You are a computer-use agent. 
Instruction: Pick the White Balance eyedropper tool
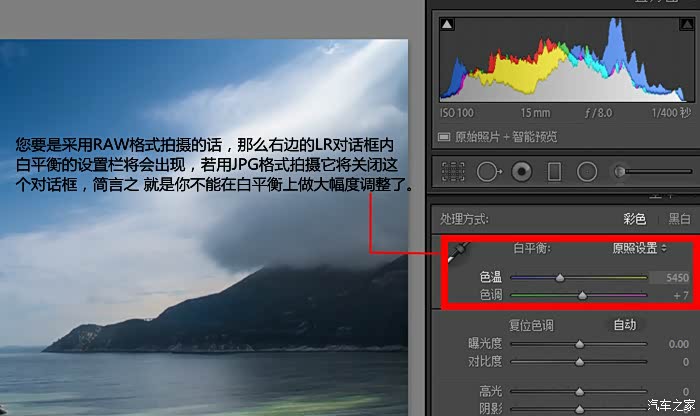coord(458,253)
